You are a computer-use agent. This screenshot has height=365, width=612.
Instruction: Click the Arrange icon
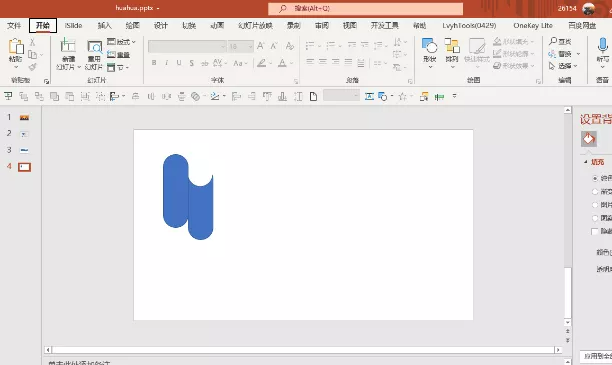(452, 46)
